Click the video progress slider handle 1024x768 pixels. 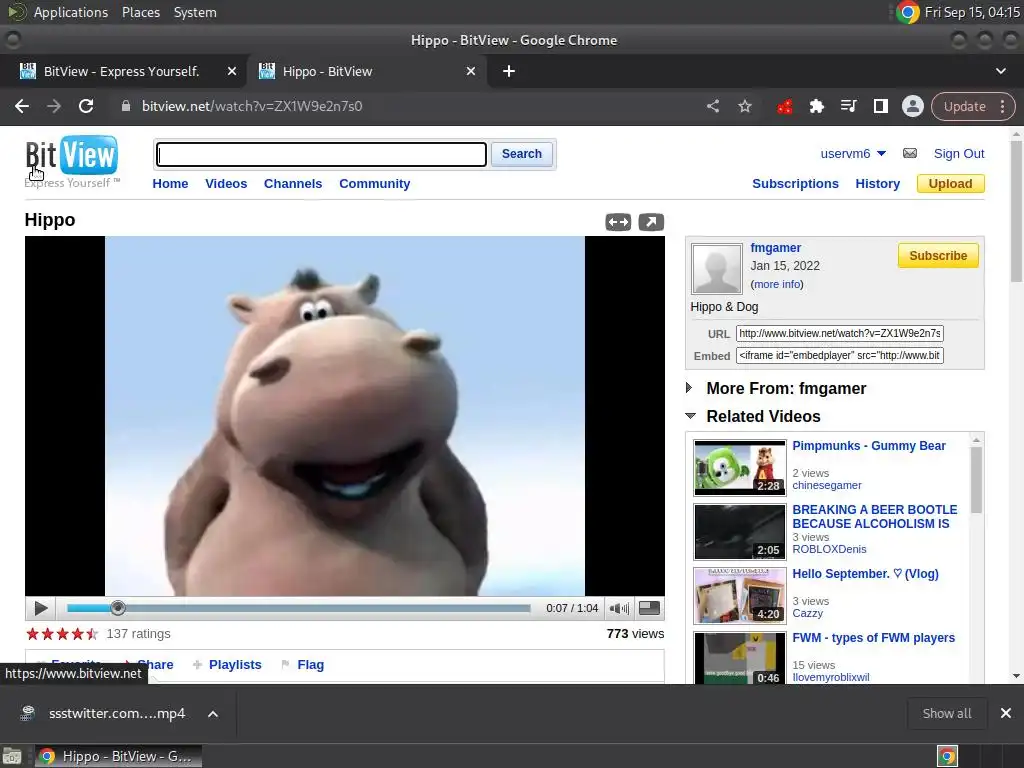point(118,608)
